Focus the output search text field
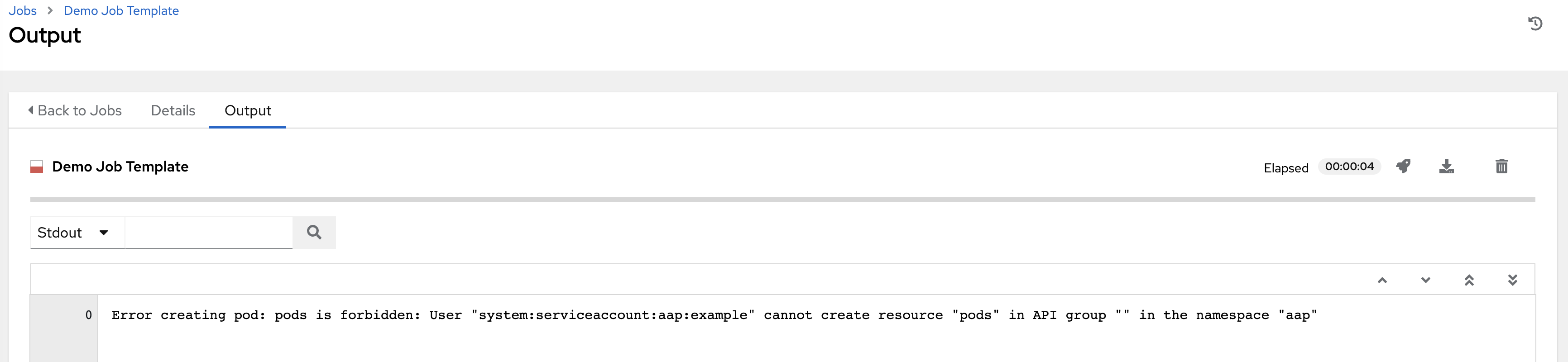Image resolution: width=1568 pixels, height=362 pixels. click(x=208, y=233)
